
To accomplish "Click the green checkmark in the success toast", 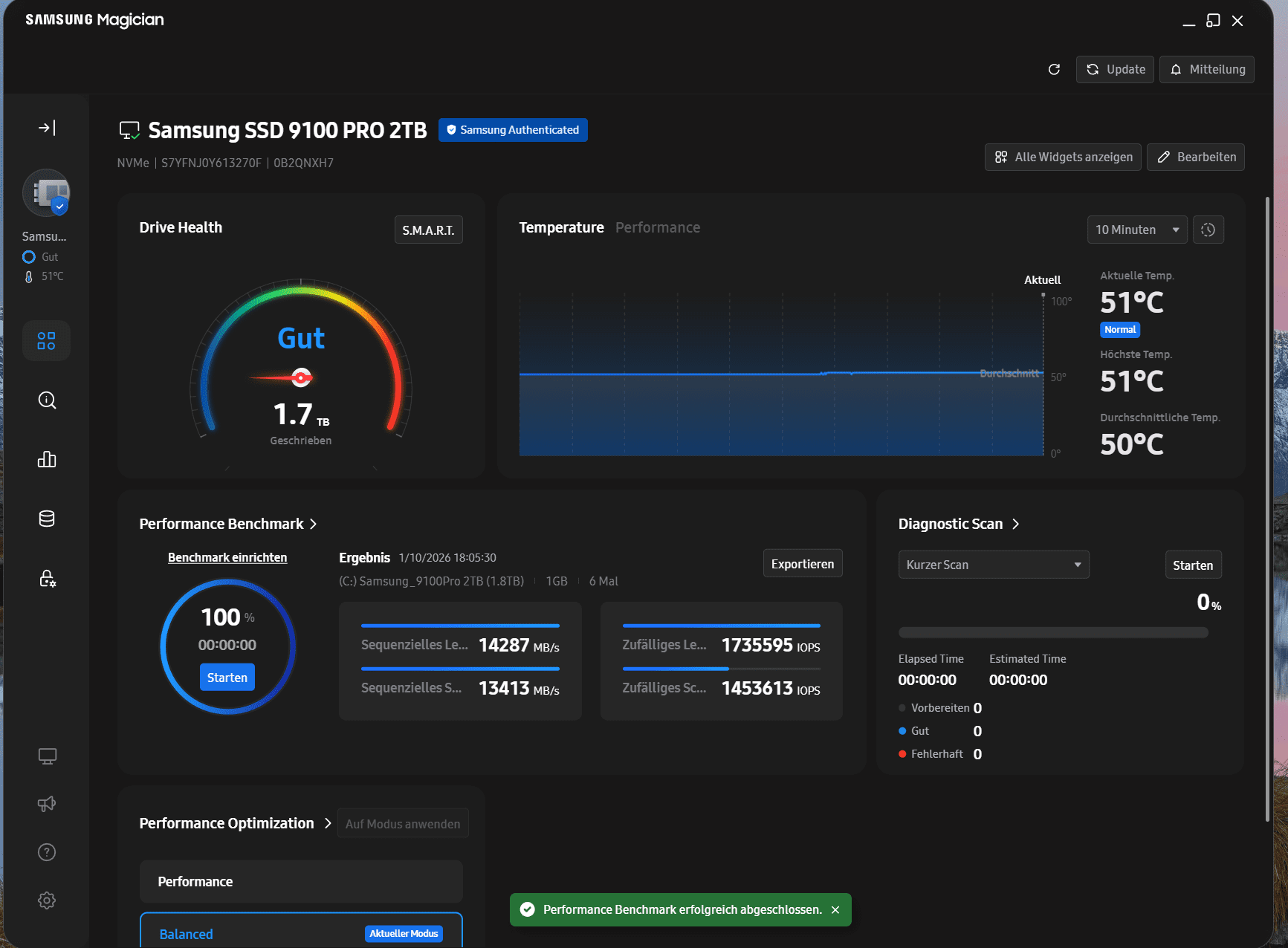I will tap(528, 910).
